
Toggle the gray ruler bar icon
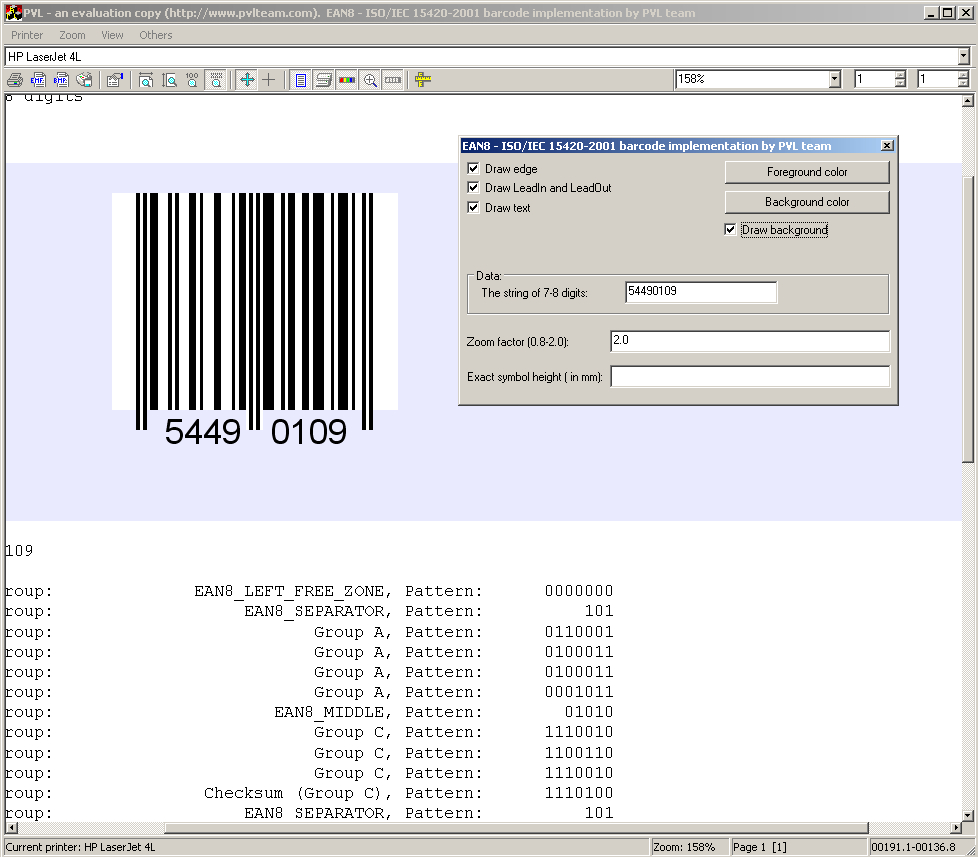coord(393,80)
